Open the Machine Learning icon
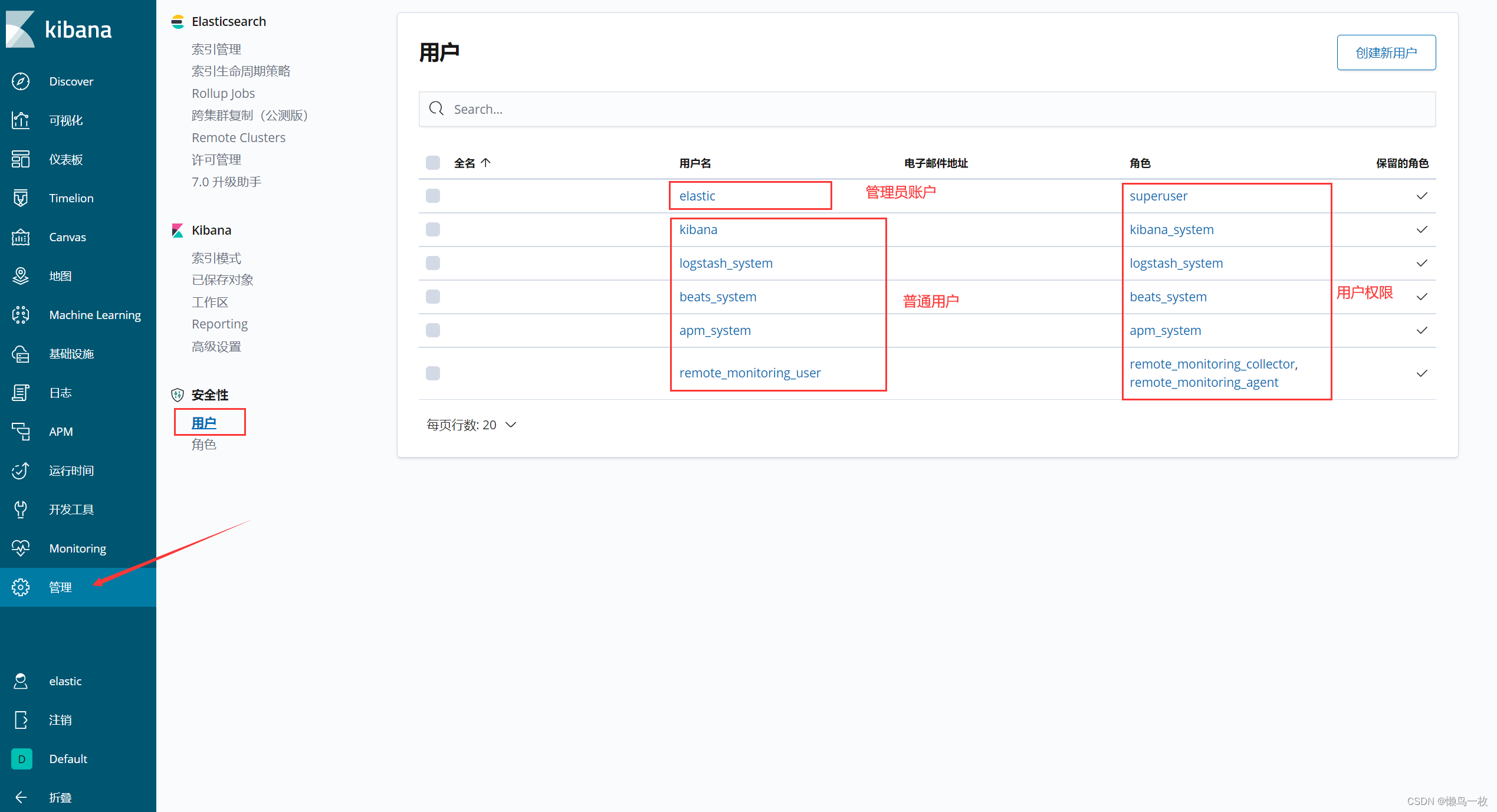1497x812 pixels. coord(21,315)
